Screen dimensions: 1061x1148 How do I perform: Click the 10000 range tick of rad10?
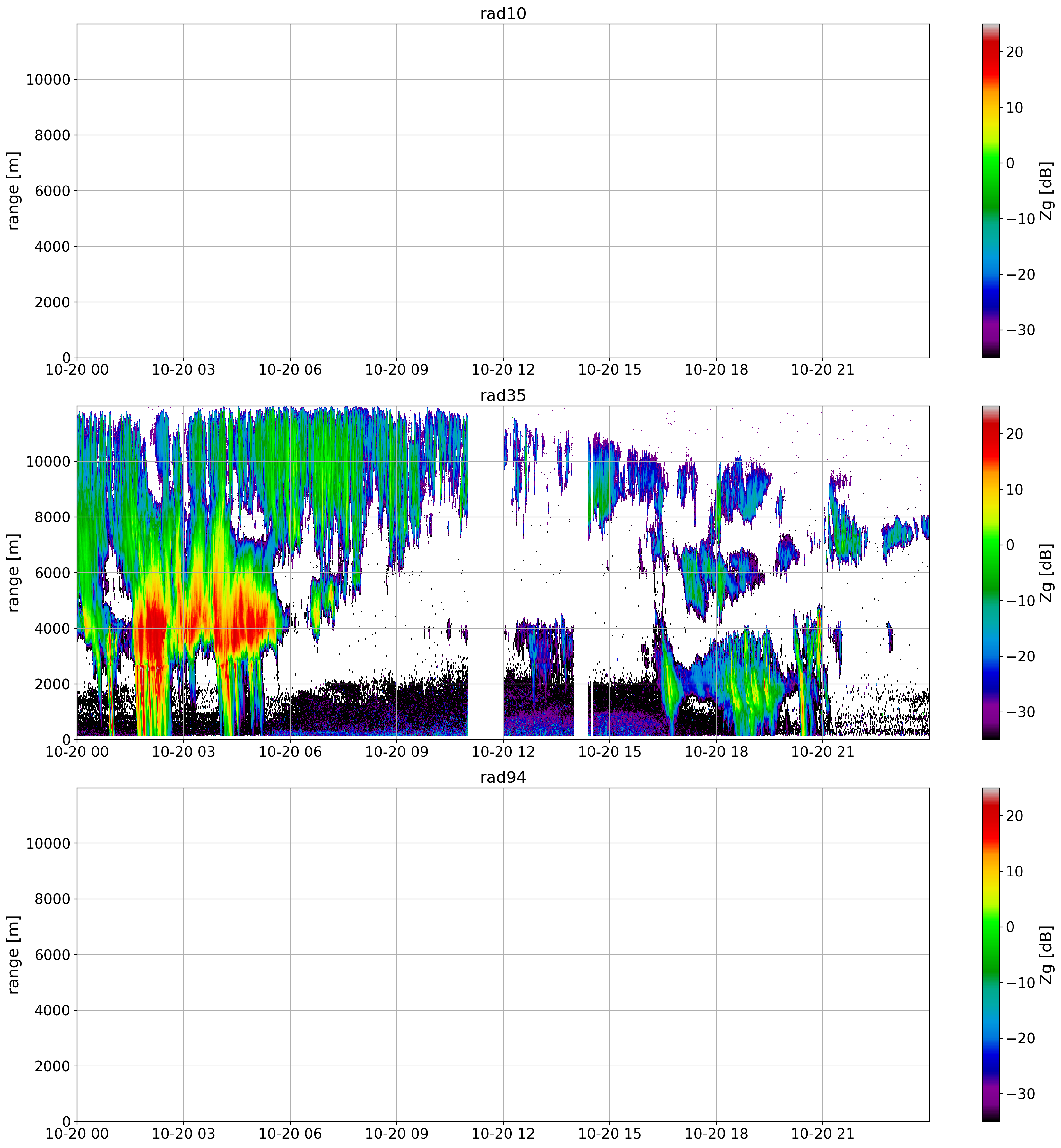(48, 80)
